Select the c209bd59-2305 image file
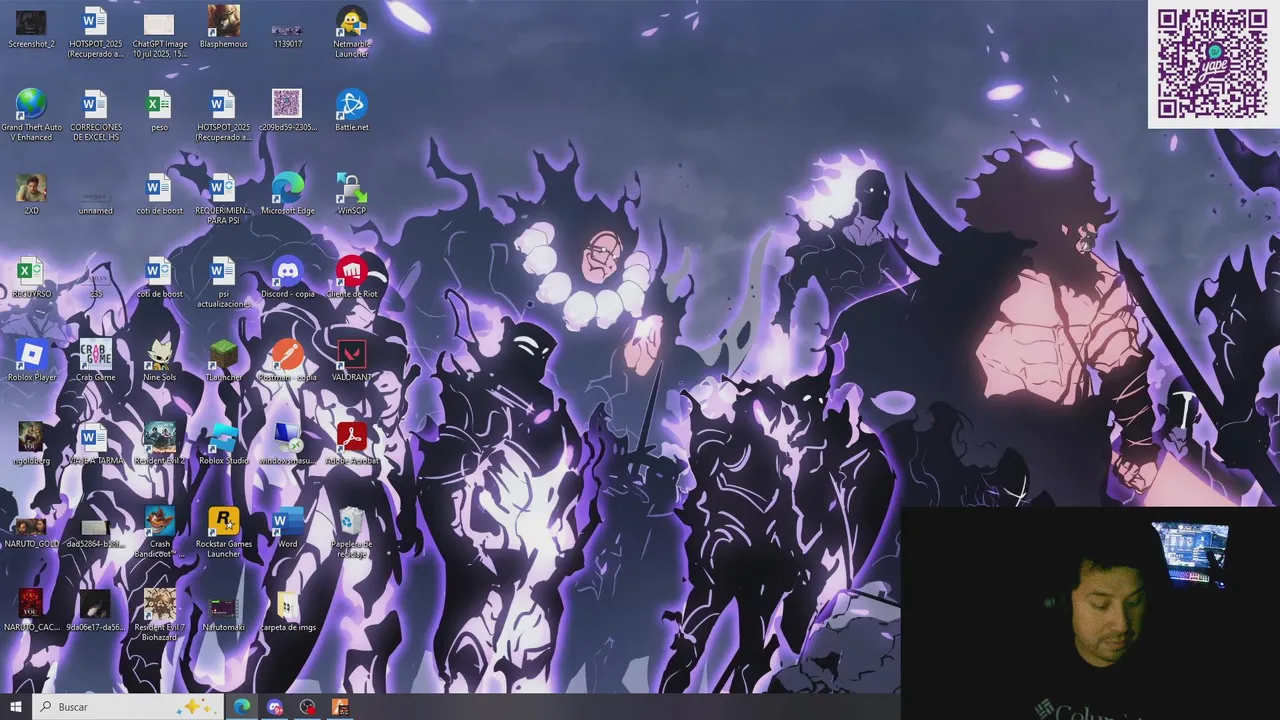The width and height of the screenshot is (1280, 720). 287,111
